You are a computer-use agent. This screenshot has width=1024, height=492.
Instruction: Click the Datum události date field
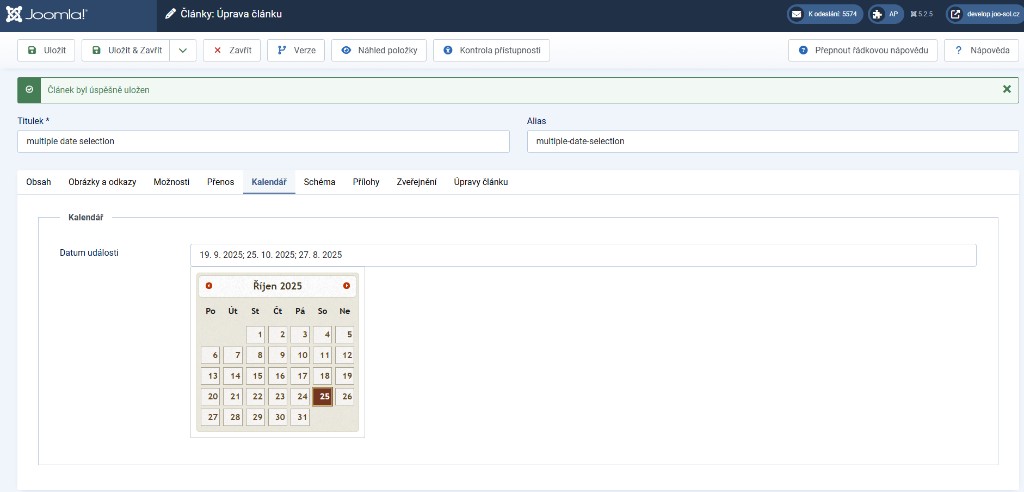tap(582, 255)
